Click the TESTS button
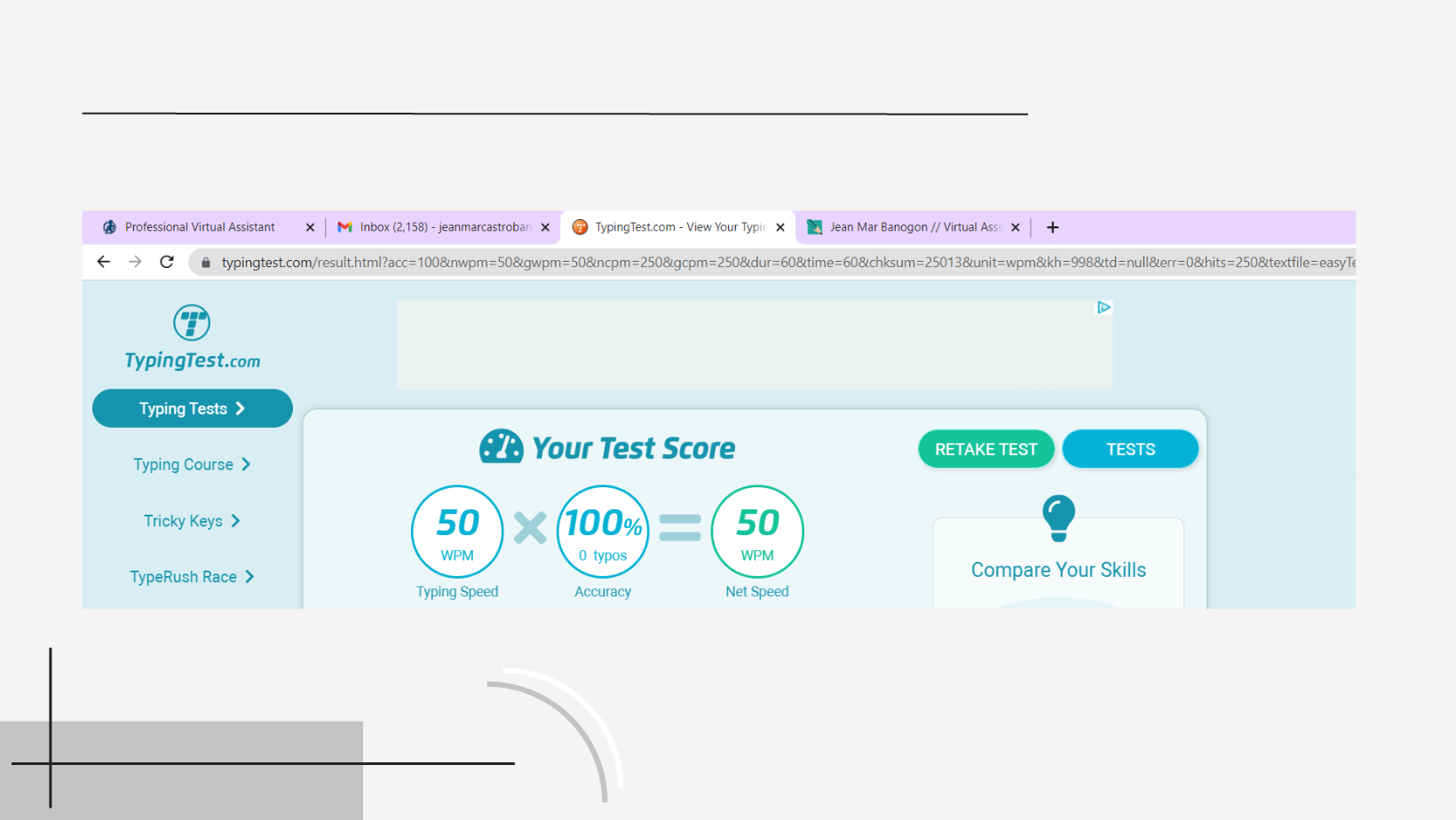The height and width of the screenshot is (820, 1456). 1130,449
